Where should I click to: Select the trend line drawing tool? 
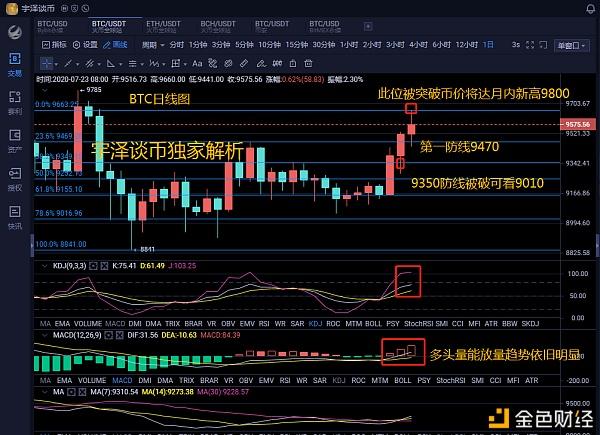(x=68, y=64)
